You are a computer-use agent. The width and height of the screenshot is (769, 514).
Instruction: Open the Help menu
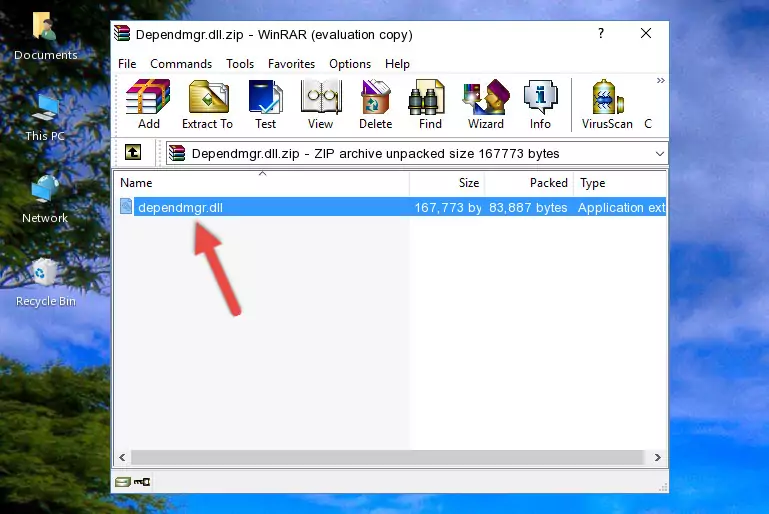coord(397,64)
